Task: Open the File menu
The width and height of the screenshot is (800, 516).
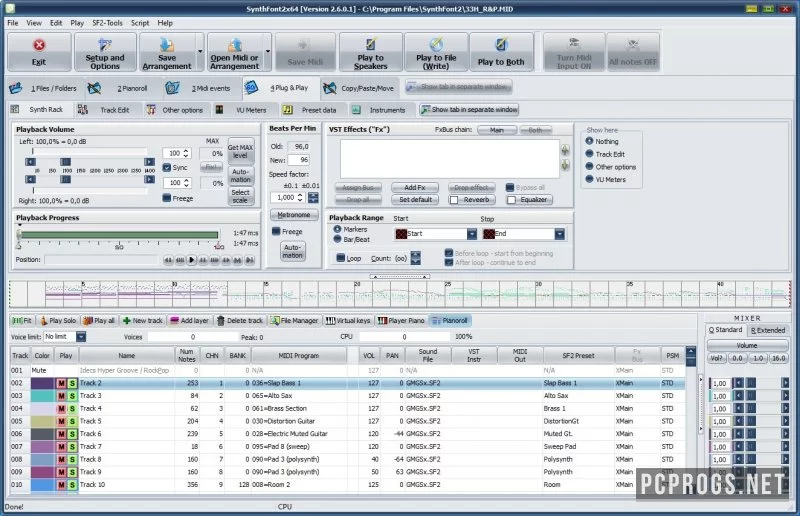Action: coord(13,23)
